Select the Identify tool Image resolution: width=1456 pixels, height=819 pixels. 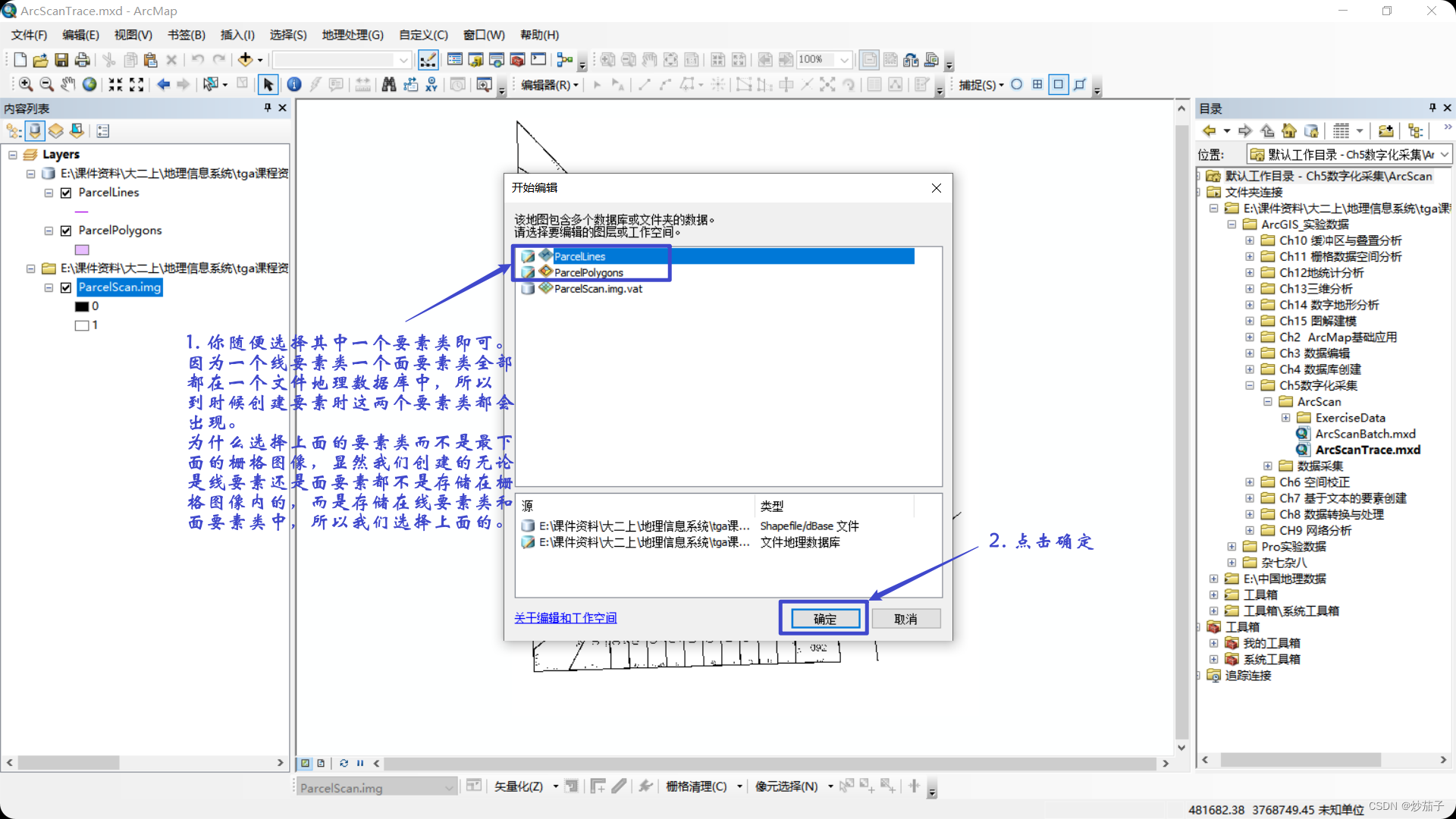[x=294, y=84]
